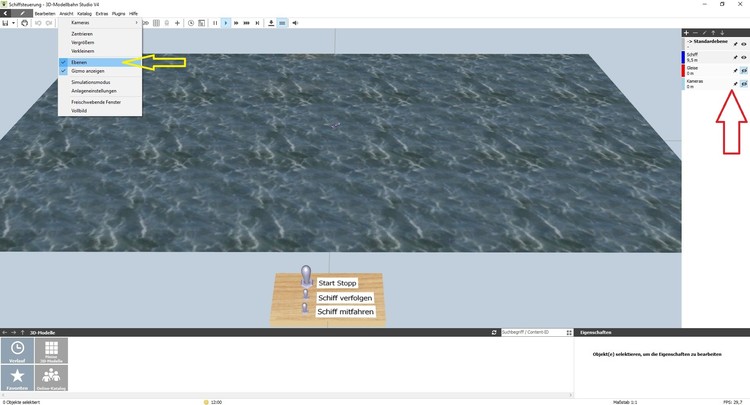The image size is (750, 405).
Task: Click the blue Schiff layer color swatch
Action: coord(684,57)
